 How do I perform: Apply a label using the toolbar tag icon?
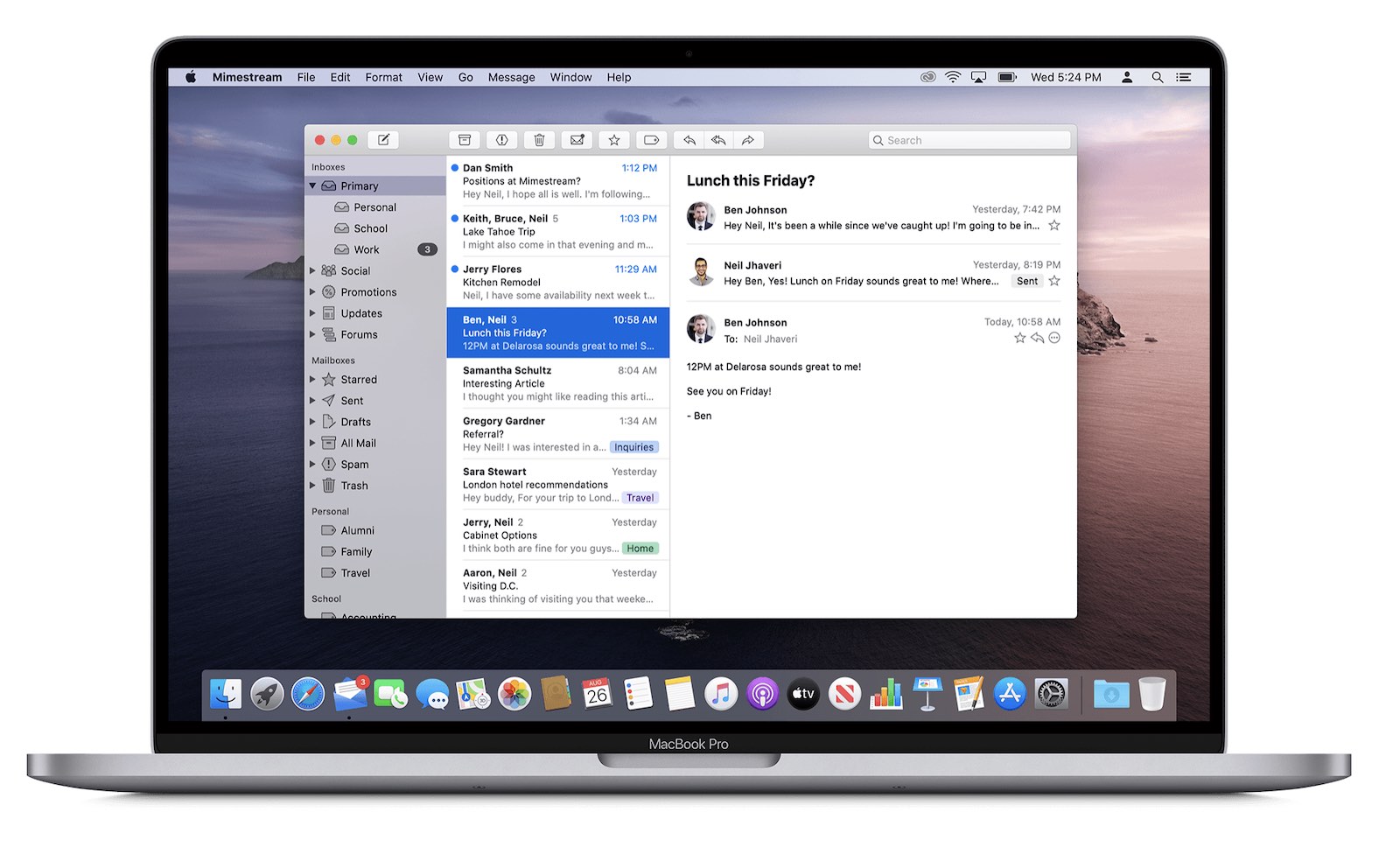pos(651,140)
